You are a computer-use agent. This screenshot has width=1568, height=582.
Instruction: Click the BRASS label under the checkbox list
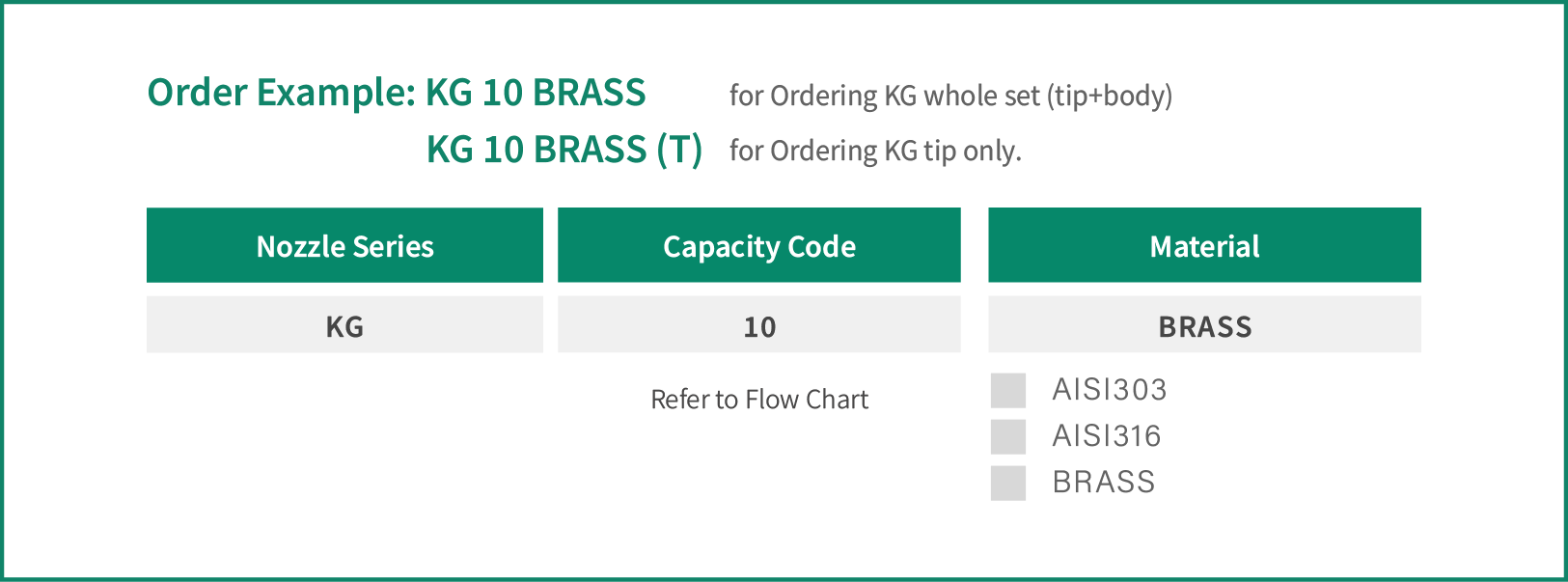pos(1104,483)
